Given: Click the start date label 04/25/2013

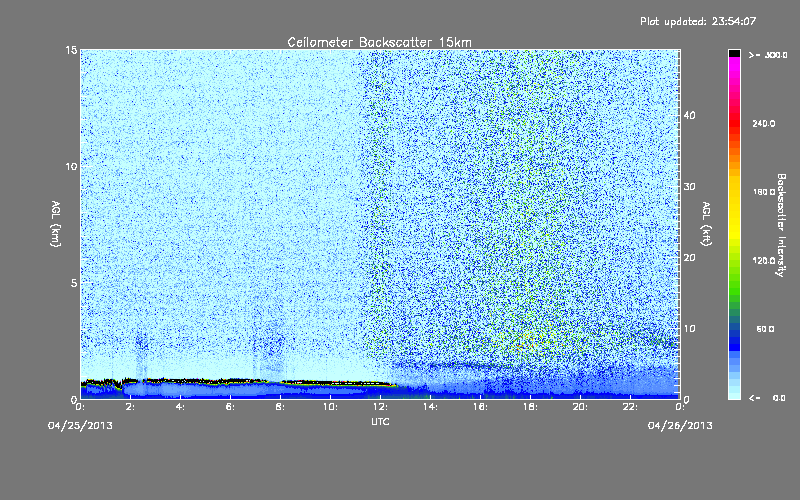Looking at the screenshot, I should point(80,426).
